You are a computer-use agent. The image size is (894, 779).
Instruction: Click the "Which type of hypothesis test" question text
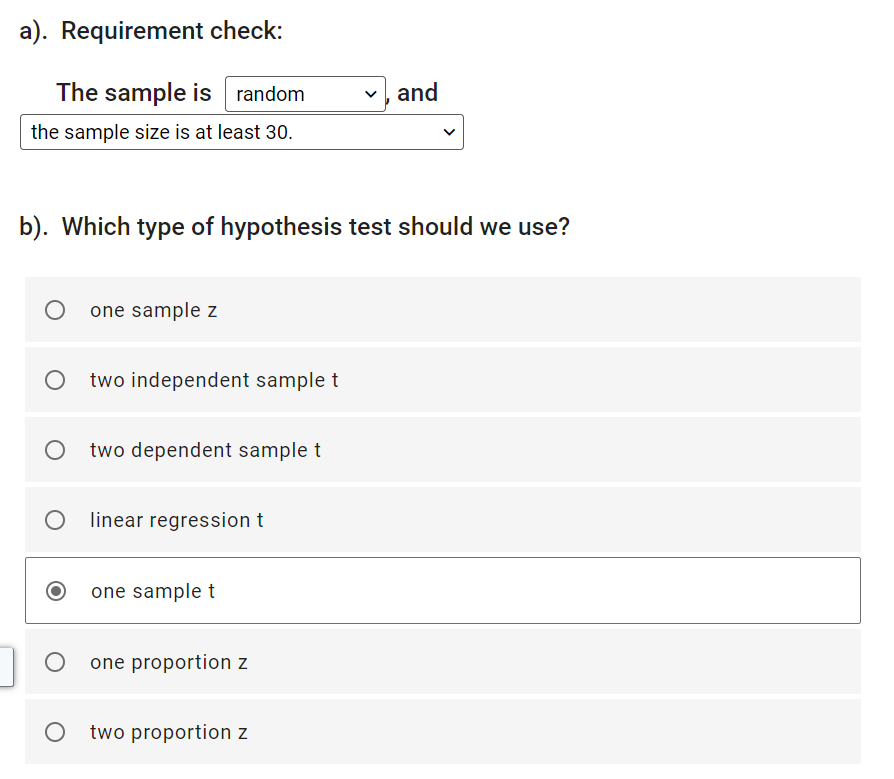tap(315, 227)
